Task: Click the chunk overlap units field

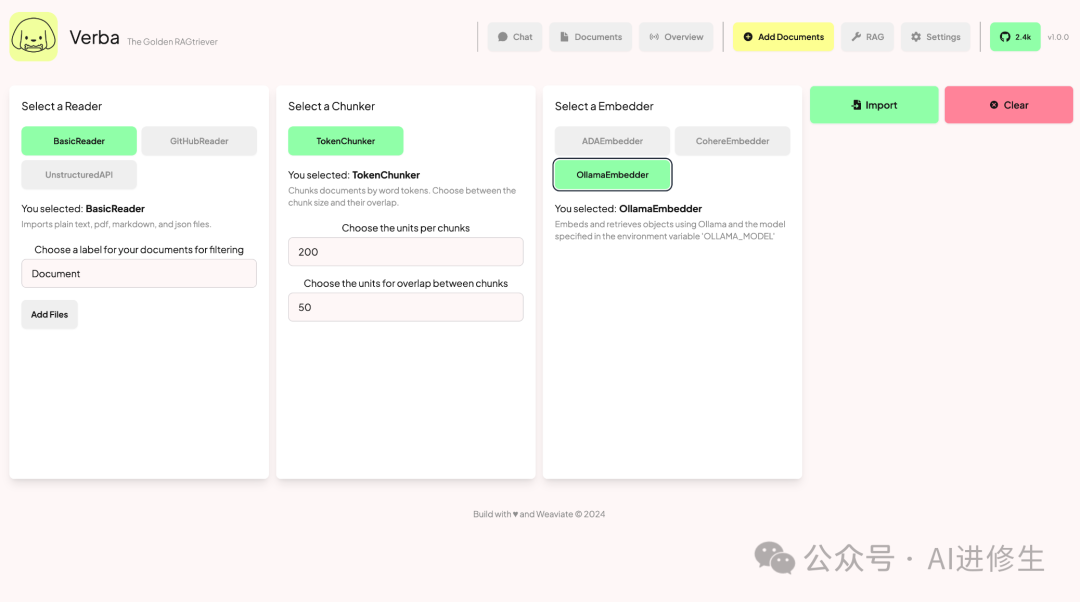Action: coord(405,307)
